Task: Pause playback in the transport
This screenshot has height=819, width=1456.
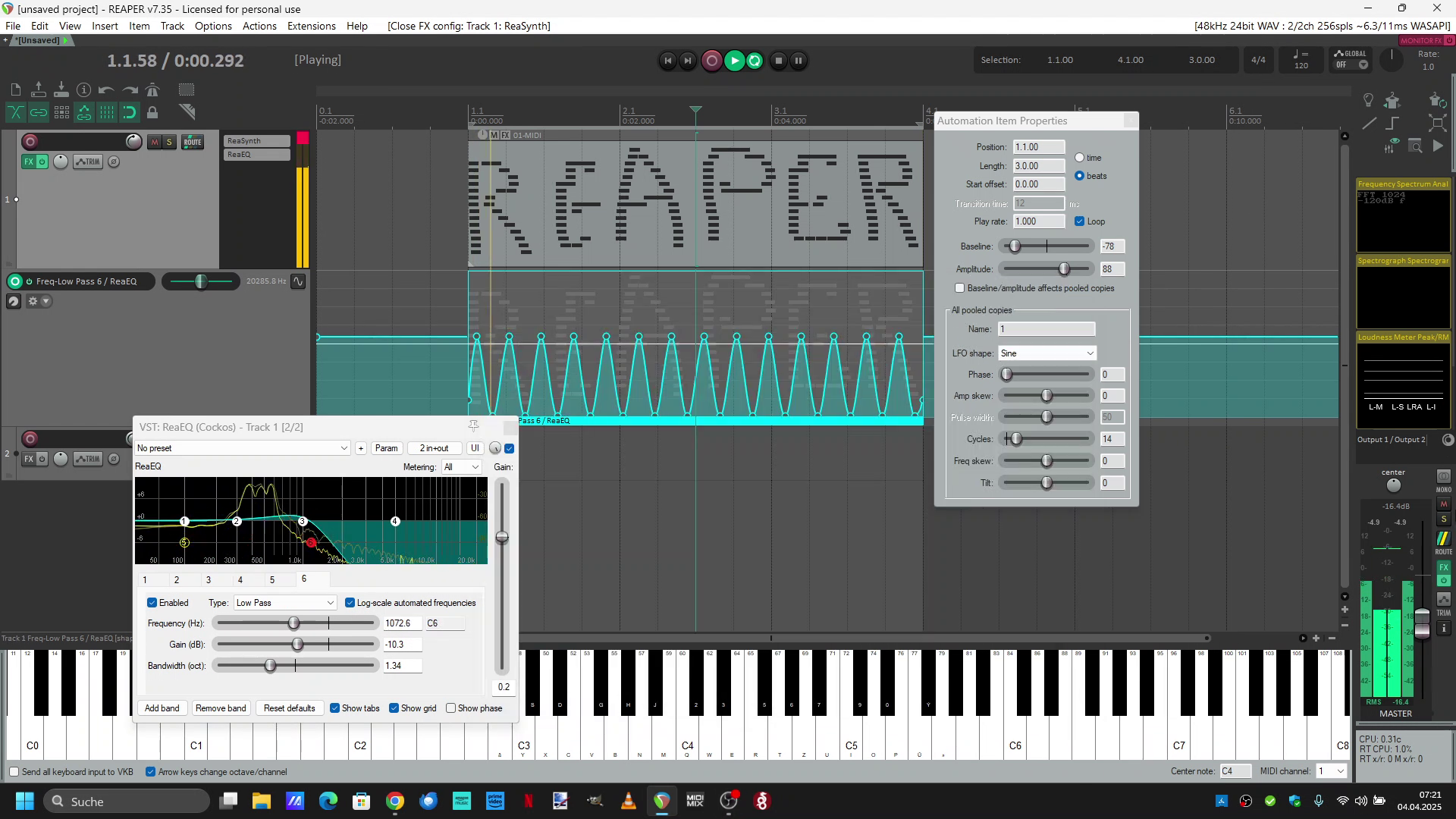Action: click(x=799, y=61)
